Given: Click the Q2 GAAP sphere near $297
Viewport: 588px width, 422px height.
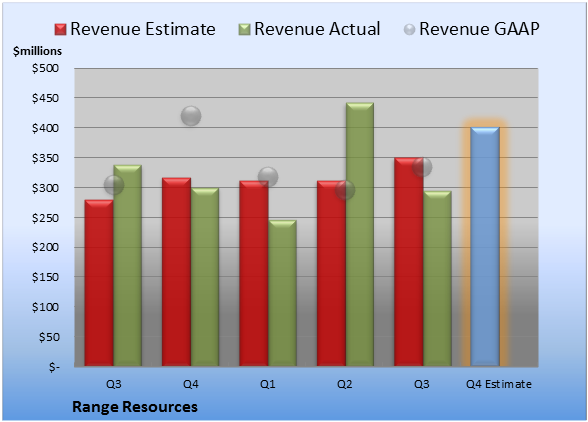Looking at the screenshot, I should pyautogui.click(x=345, y=190).
